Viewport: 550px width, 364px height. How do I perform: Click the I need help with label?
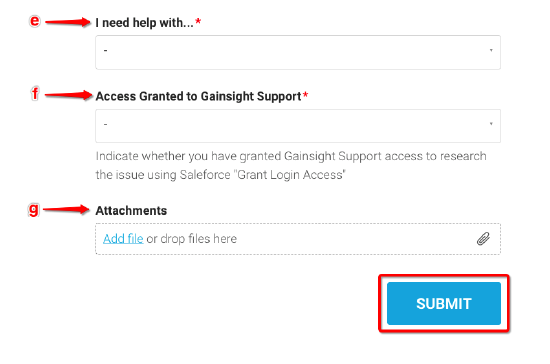145,22
